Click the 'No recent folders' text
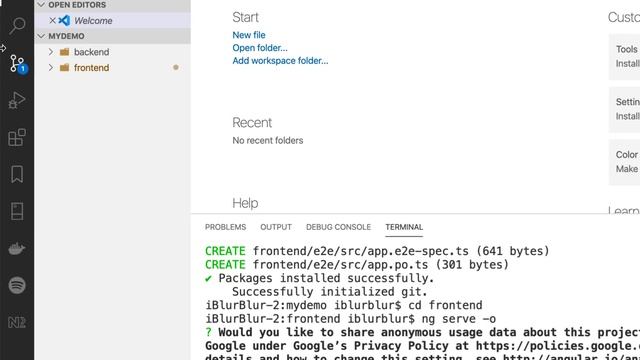The image size is (640, 360). pyautogui.click(x=268, y=140)
